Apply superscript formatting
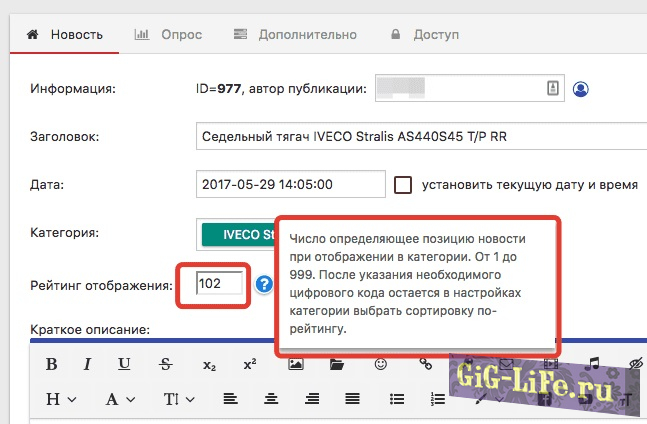 coord(250,364)
